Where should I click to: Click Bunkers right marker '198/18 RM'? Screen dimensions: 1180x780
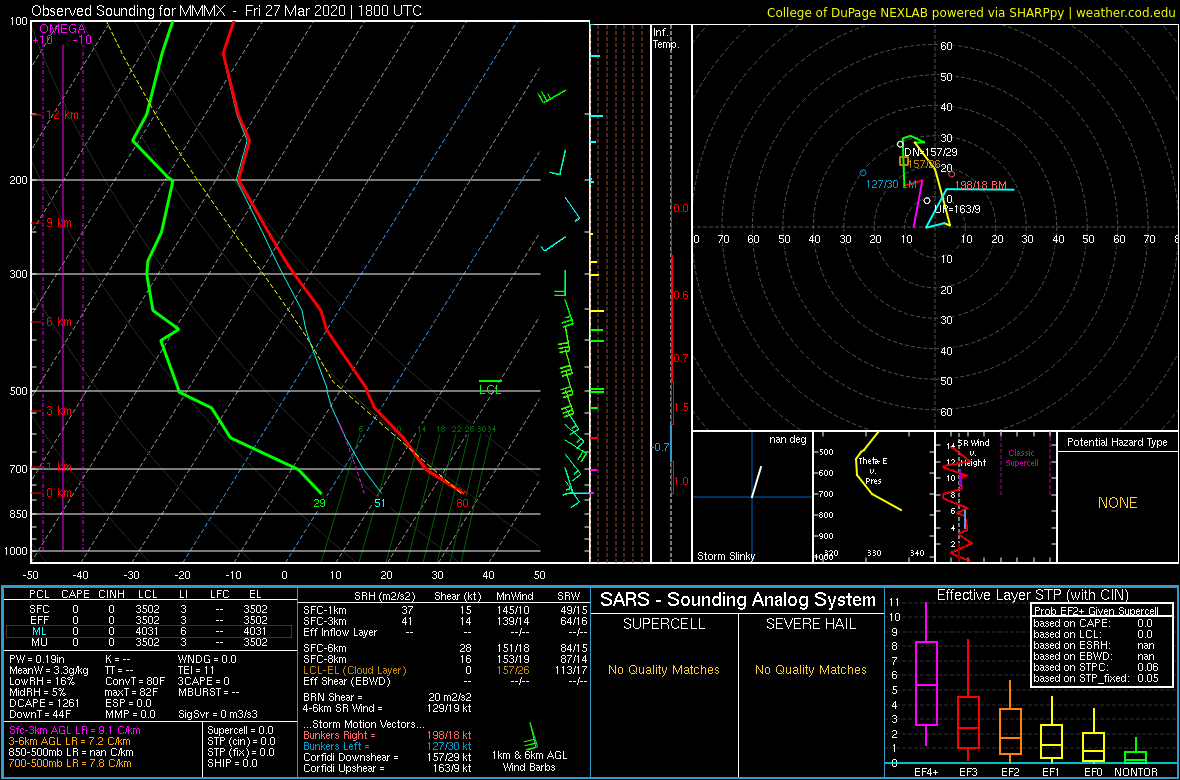coord(981,184)
